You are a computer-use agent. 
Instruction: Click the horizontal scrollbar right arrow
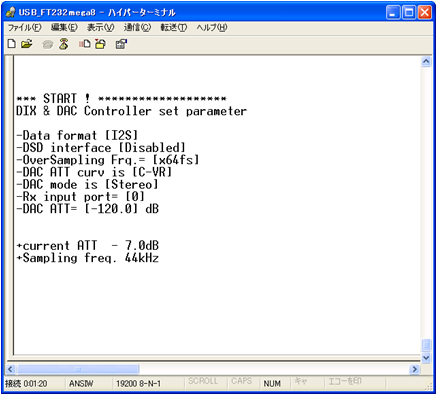[415, 369]
